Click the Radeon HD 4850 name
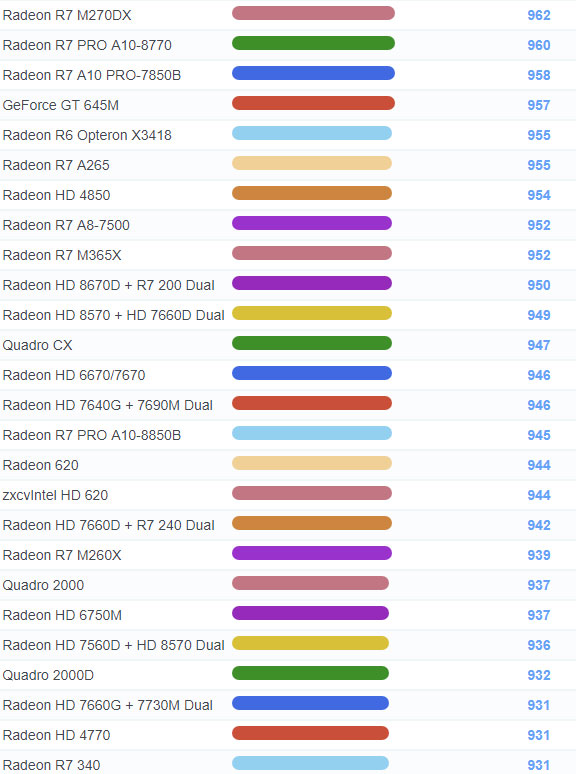This screenshot has width=576, height=774. pos(56,195)
